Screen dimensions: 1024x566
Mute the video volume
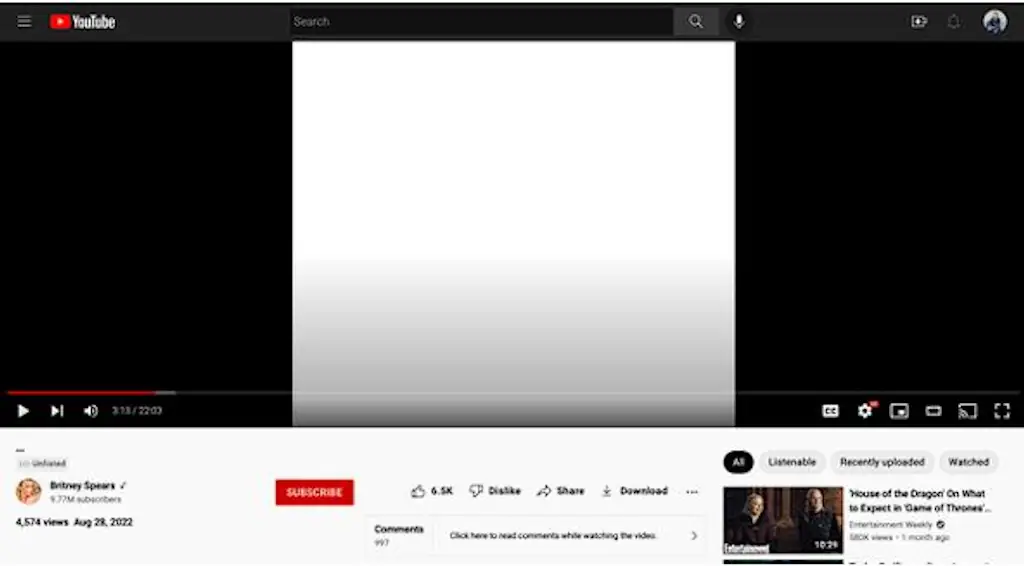90,411
